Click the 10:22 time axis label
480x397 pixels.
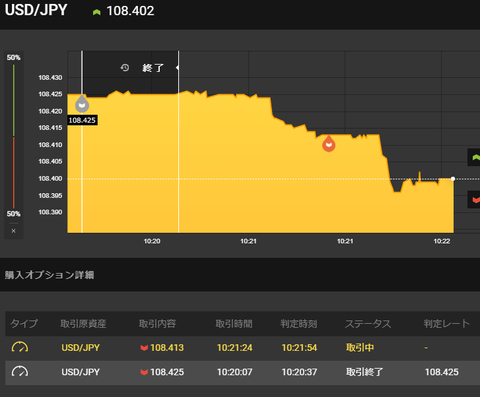[x=442, y=241]
